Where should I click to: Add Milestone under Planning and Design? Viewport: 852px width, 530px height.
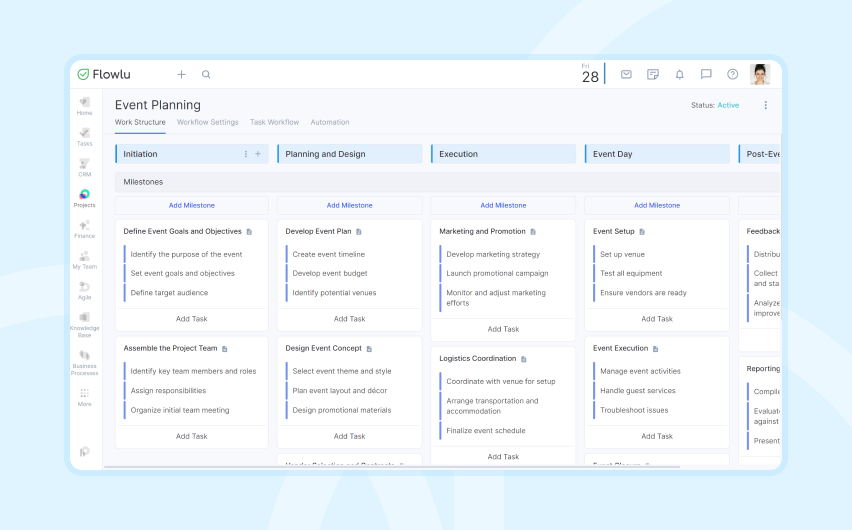[349, 205]
